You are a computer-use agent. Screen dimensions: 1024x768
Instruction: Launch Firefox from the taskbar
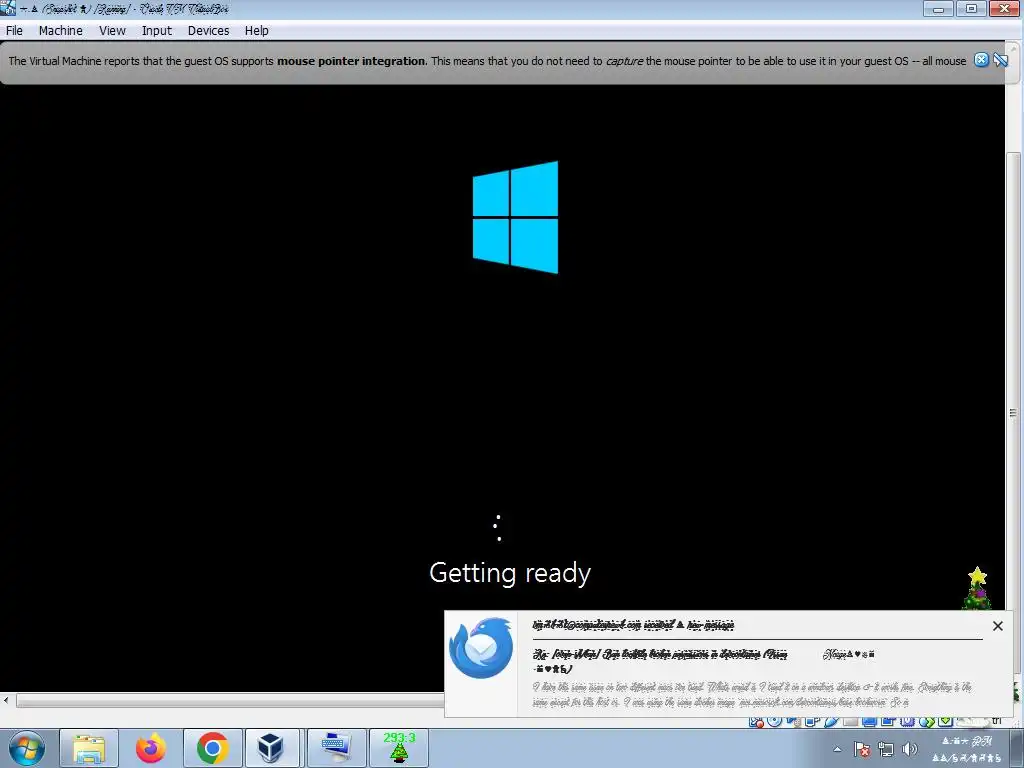coord(151,748)
